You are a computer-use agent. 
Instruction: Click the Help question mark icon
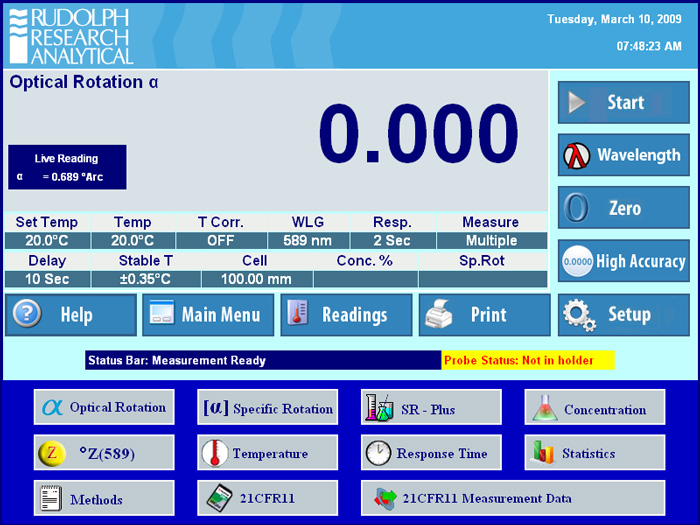25,315
